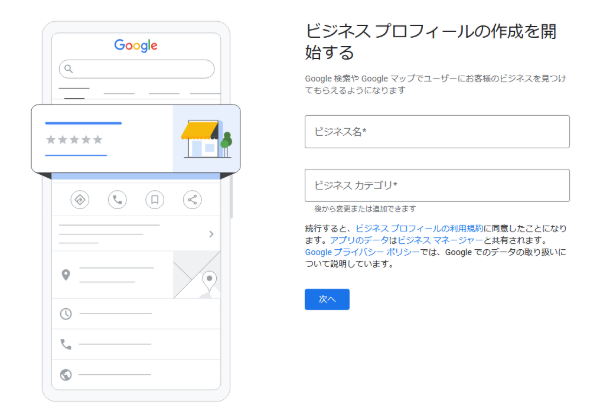Open Google プライバシー ポリシー link

362,252
